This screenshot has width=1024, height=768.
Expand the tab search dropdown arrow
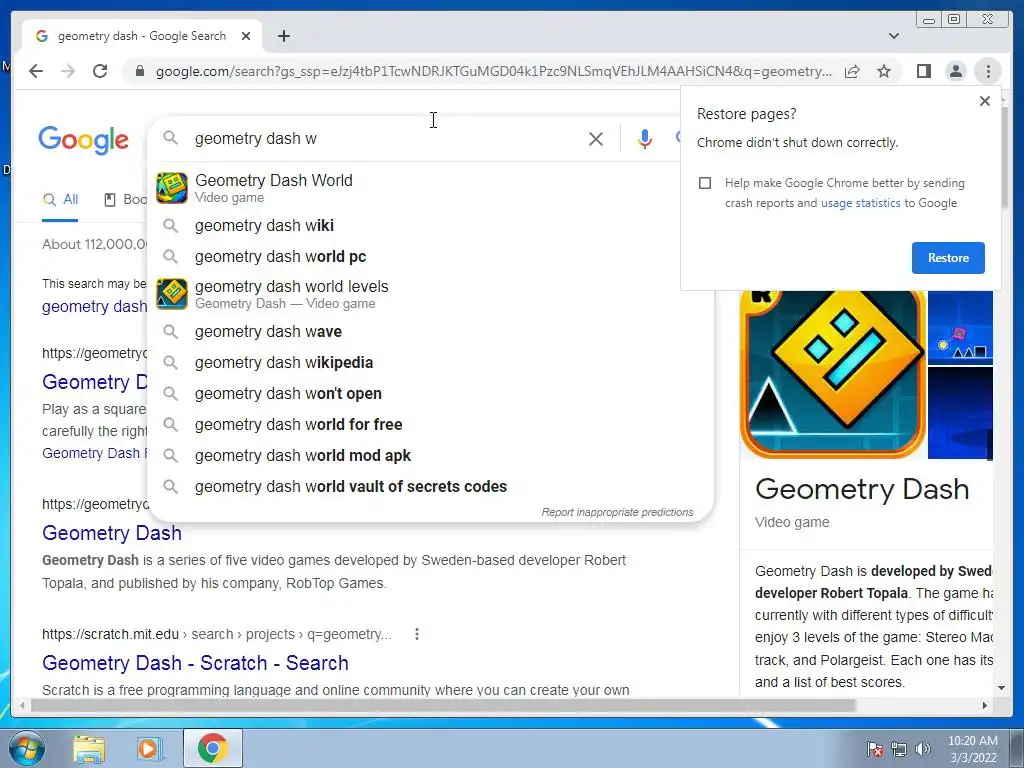(894, 36)
